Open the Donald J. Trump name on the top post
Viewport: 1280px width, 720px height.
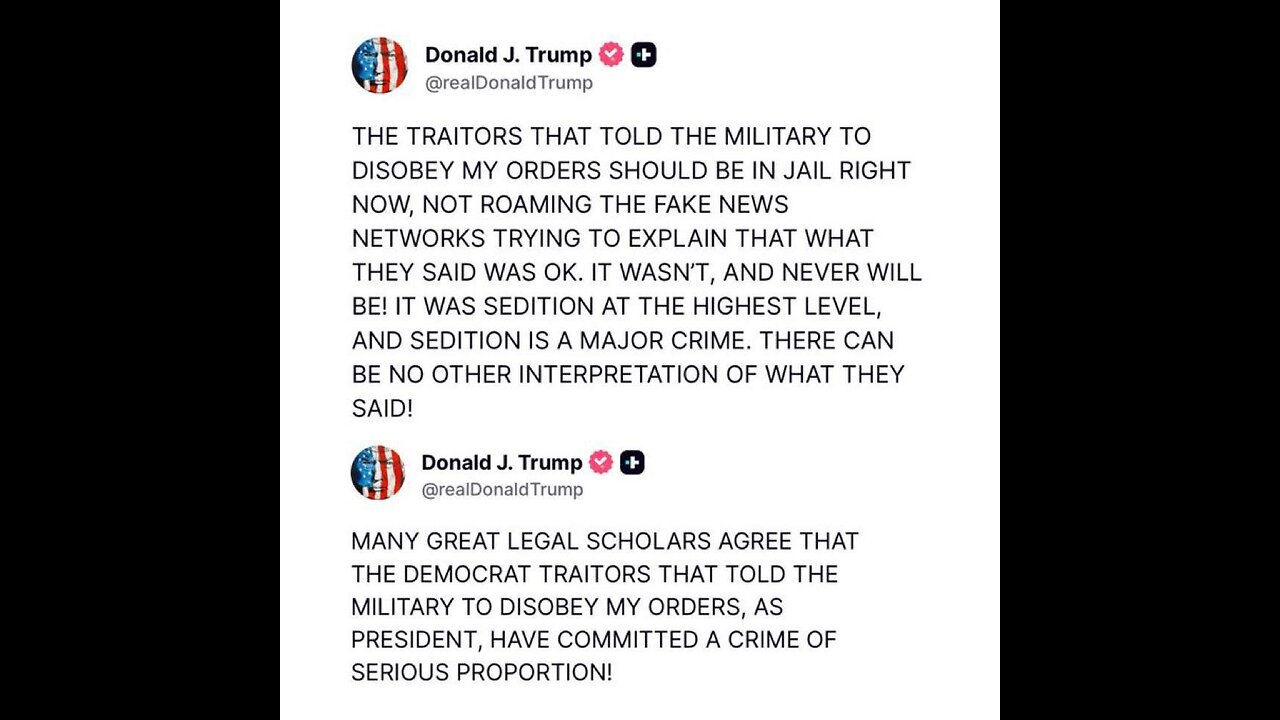pyautogui.click(x=508, y=55)
